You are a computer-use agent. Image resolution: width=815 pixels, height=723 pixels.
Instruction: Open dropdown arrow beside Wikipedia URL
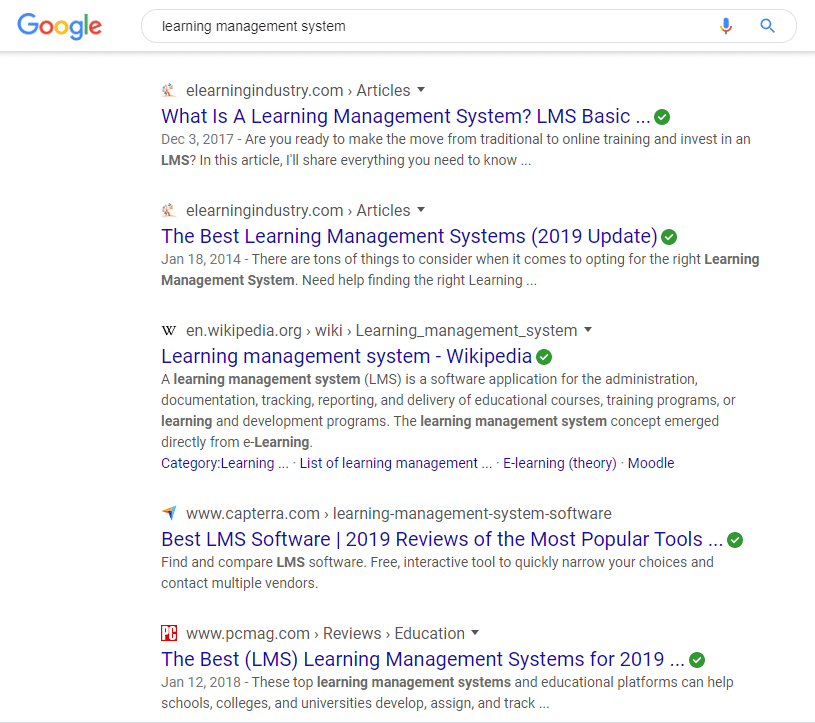coord(588,329)
